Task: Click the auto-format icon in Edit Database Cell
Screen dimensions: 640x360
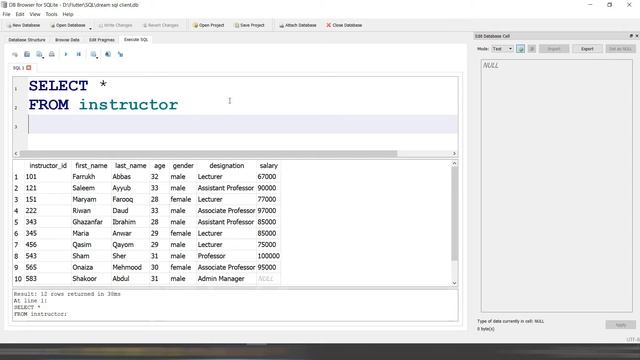Action: pos(520,49)
